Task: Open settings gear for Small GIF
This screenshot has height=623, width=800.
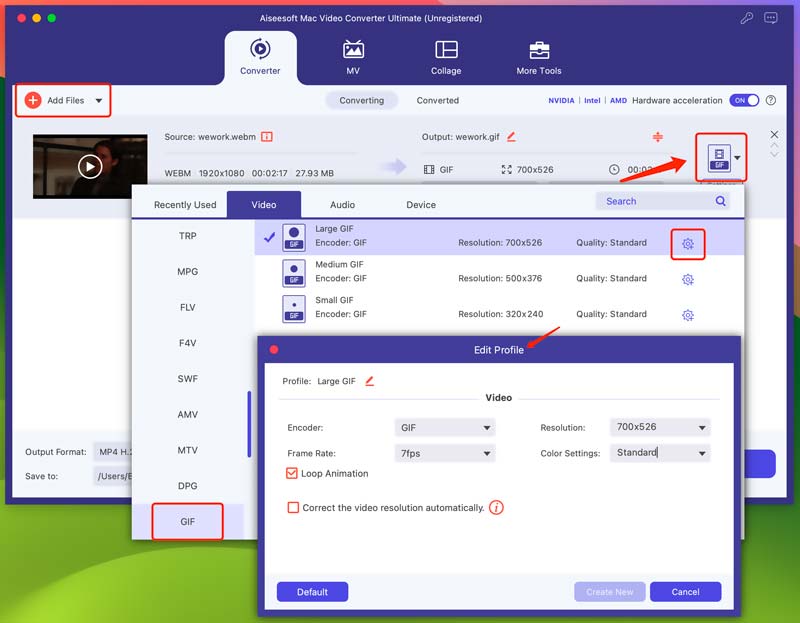Action: click(687, 316)
